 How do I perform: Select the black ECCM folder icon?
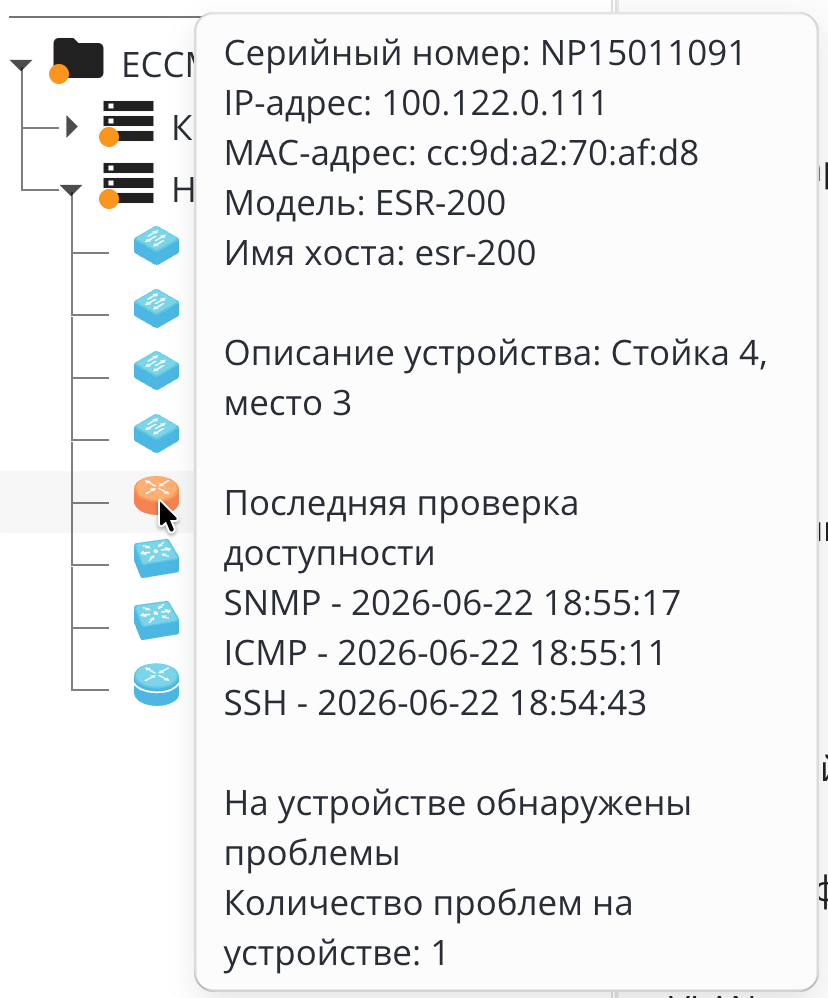point(78,59)
